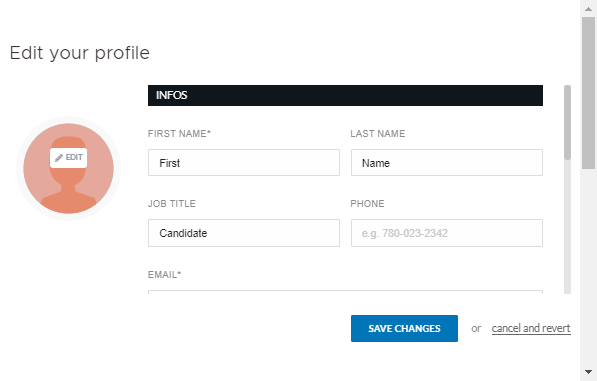Click the PHONE label above the field
The height and width of the screenshot is (381, 597).
click(x=367, y=204)
